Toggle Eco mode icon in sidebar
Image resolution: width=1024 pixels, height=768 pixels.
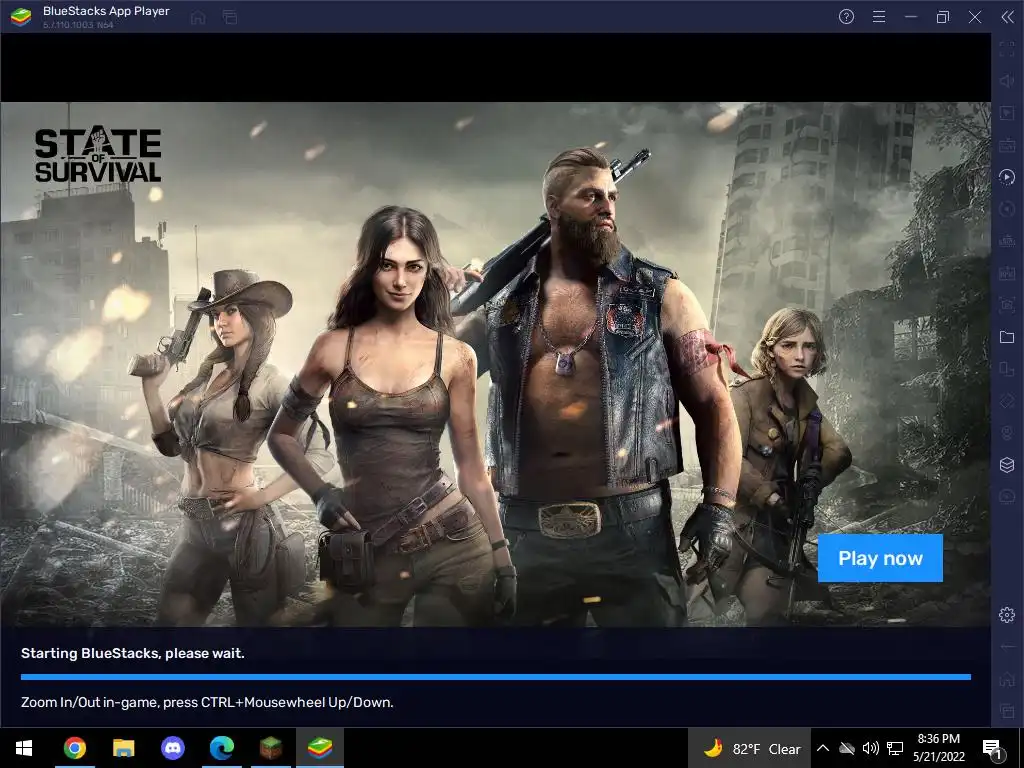(x=1006, y=496)
